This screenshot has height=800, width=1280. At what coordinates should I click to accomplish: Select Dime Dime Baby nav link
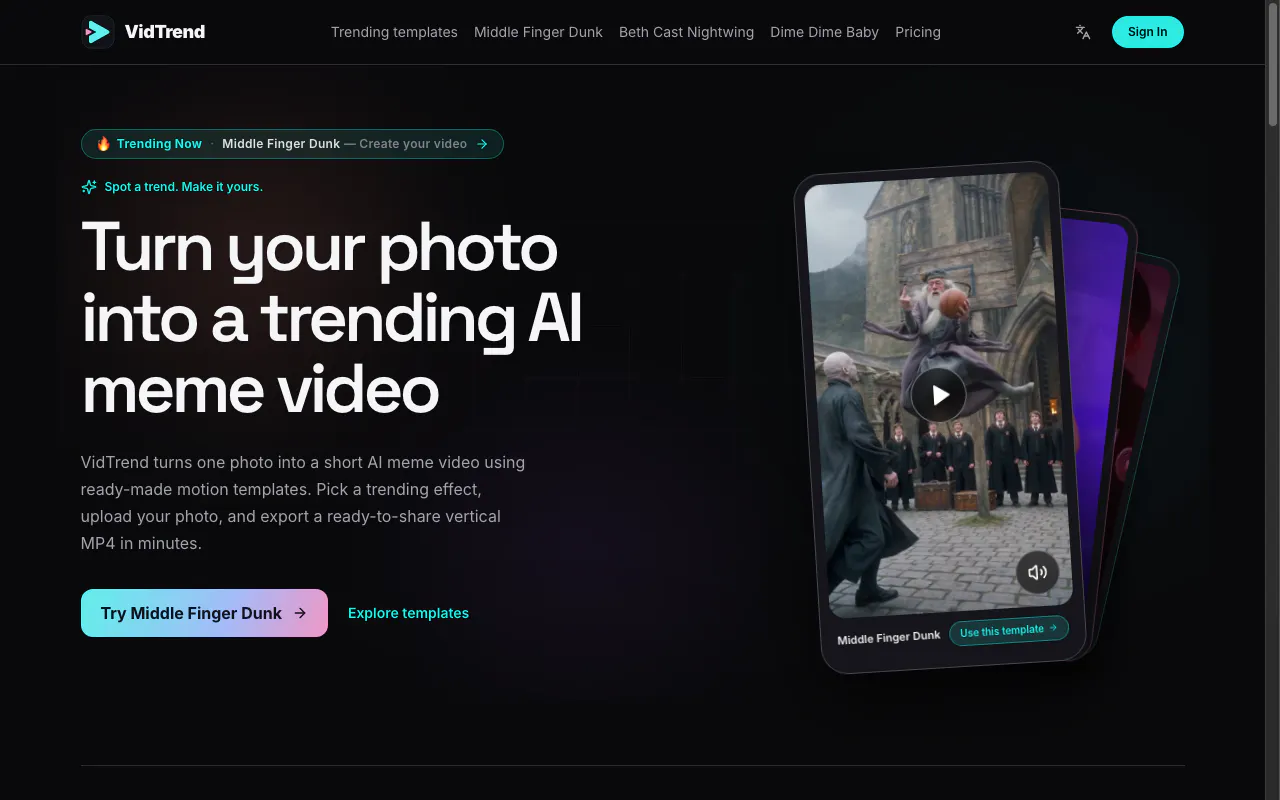(824, 32)
